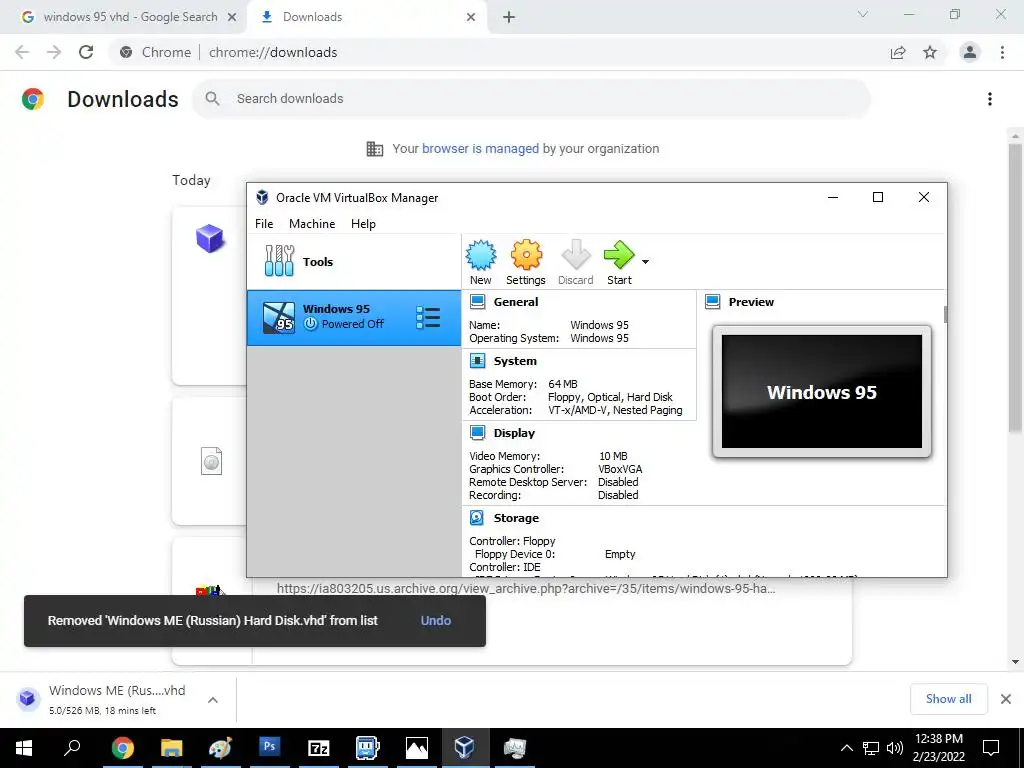Start the Windows 95 virtual machine
The width and height of the screenshot is (1024, 768).
point(619,262)
